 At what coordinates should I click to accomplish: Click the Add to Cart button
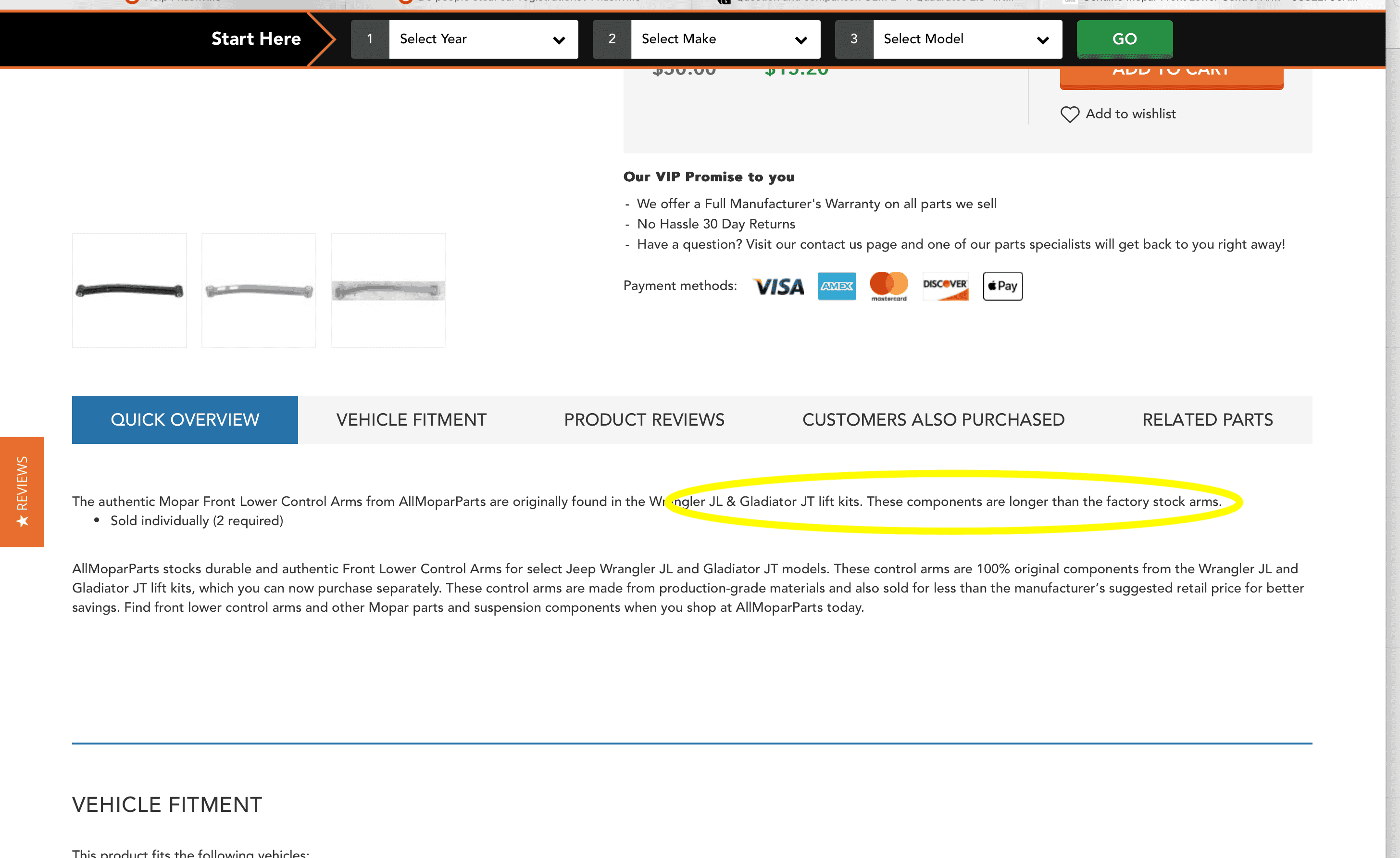pyautogui.click(x=1171, y=78)
